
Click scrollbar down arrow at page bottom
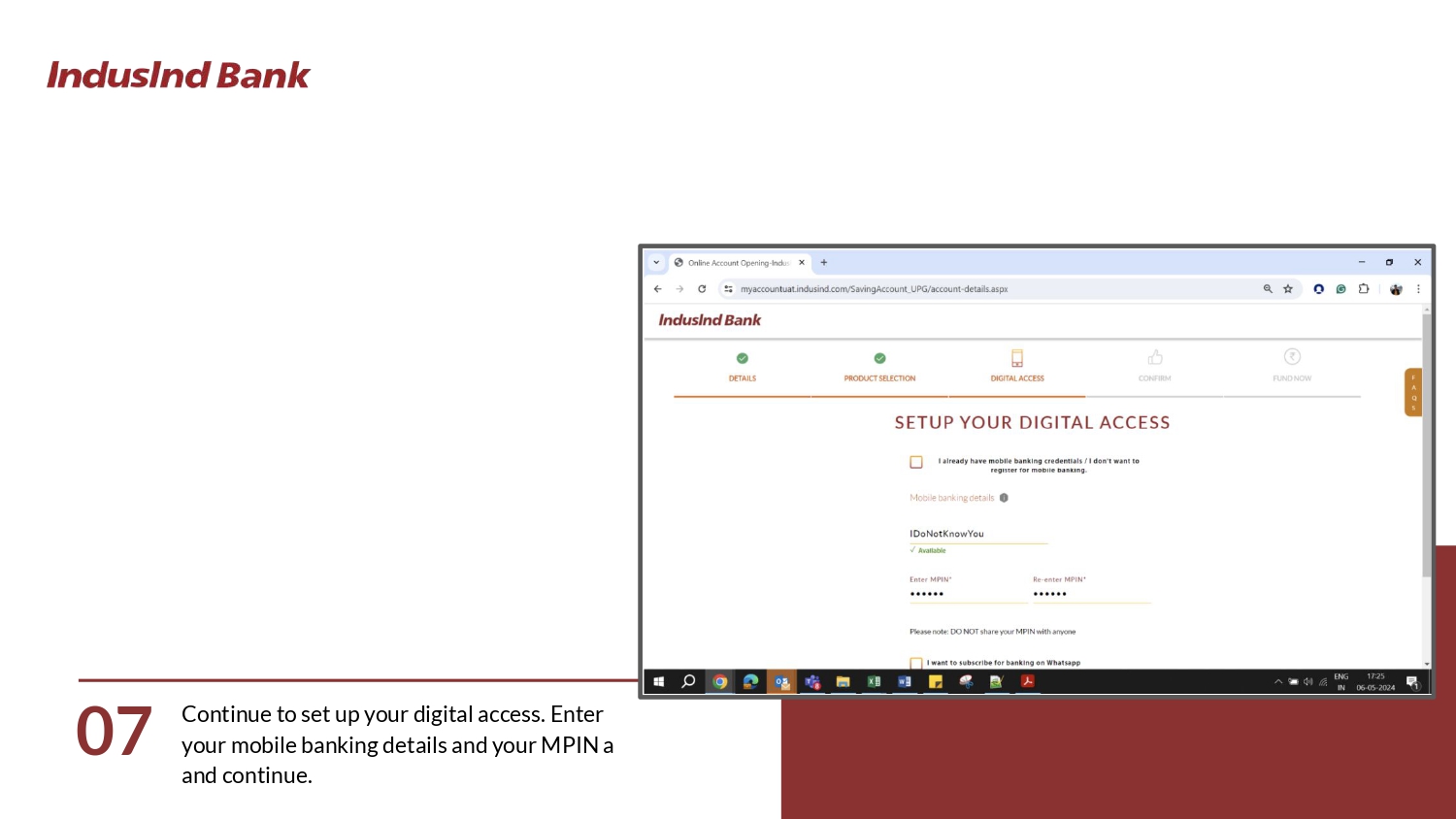1427,664
